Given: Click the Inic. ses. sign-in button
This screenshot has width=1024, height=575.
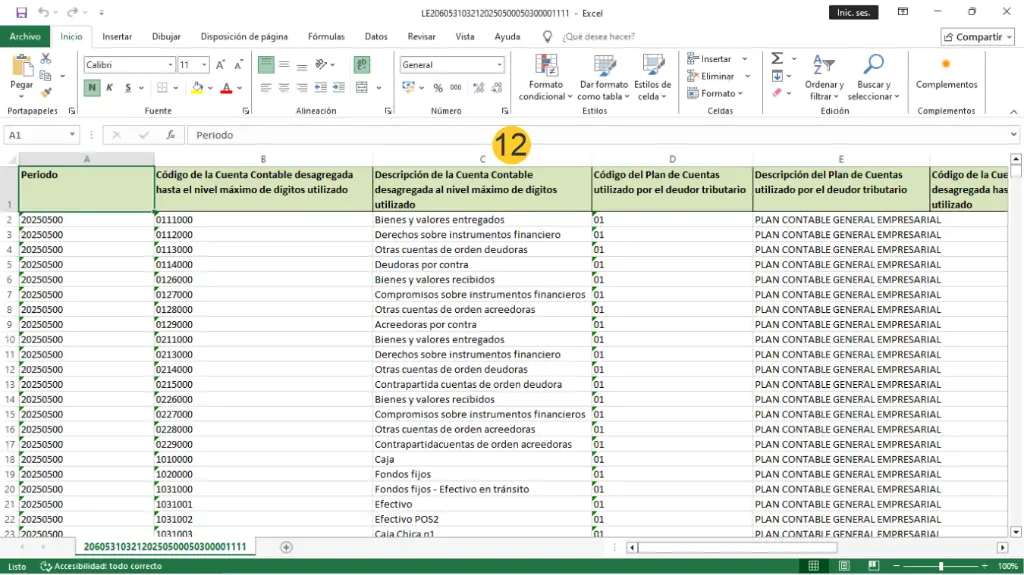Looking at the screenshot, I should (853, 12).
